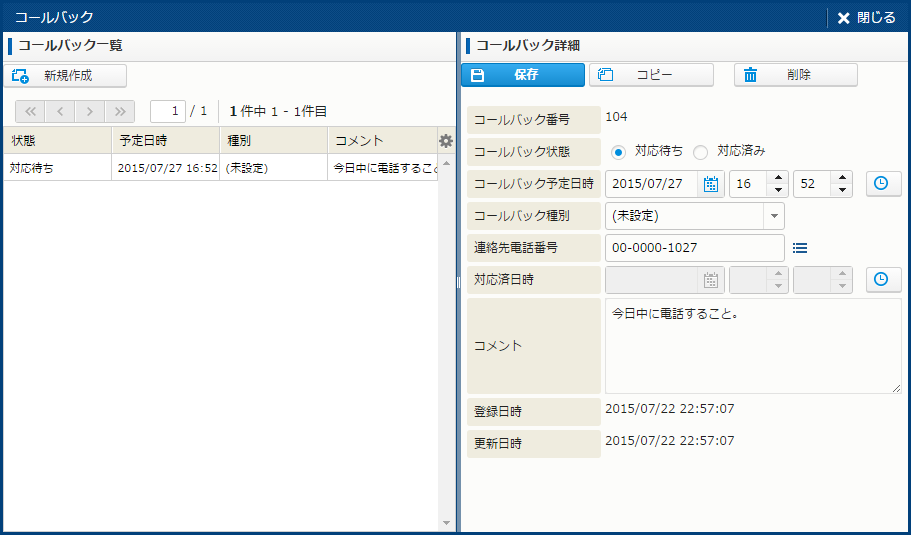Click the コピー copy button
This screenshot has height=535, width=911.
pos(651,75)
